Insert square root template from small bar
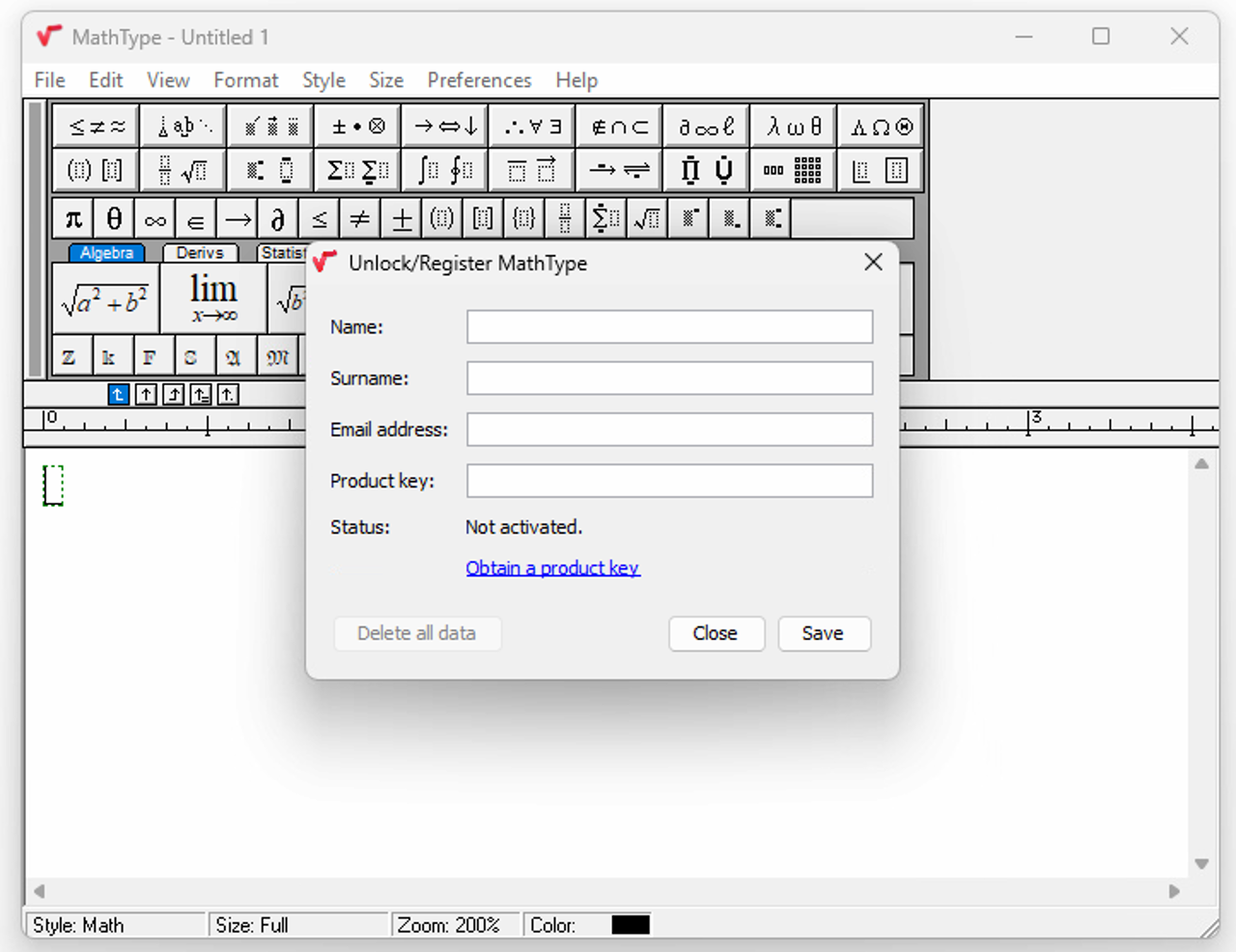 [x=647, y=219]
